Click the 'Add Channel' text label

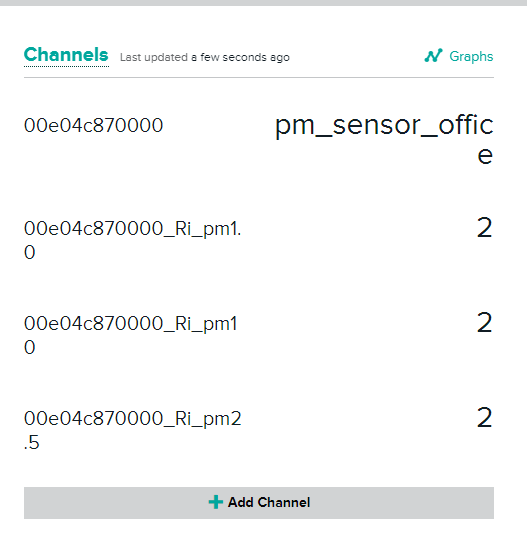click(x=269, y=502)
